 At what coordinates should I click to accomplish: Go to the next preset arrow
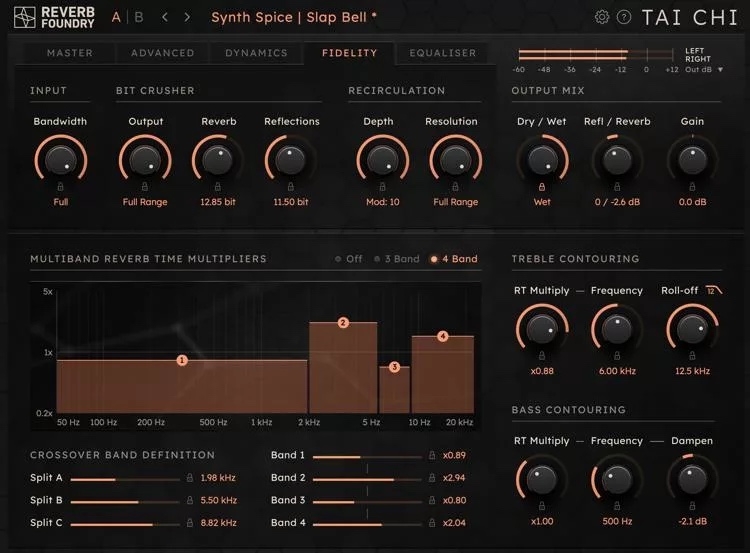tap(187, 17)
